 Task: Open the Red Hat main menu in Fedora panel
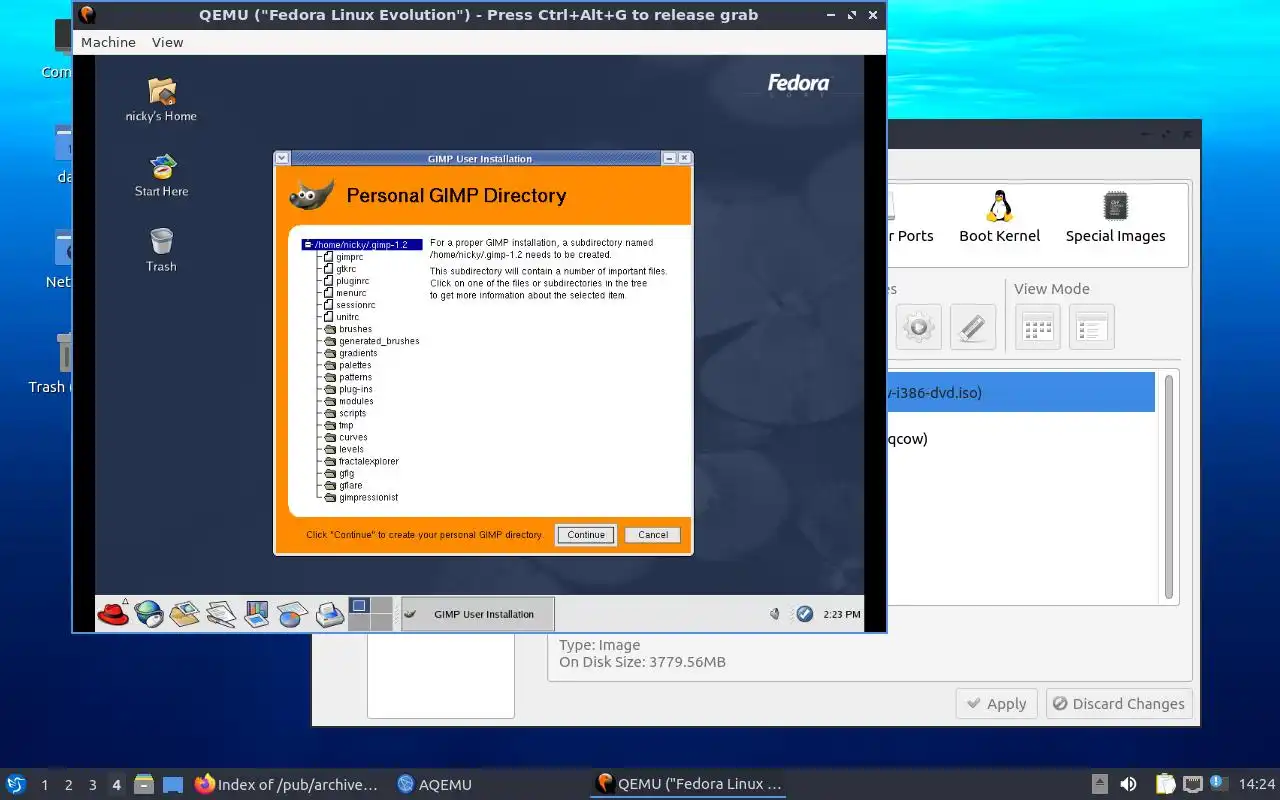(x=113, y=614)
